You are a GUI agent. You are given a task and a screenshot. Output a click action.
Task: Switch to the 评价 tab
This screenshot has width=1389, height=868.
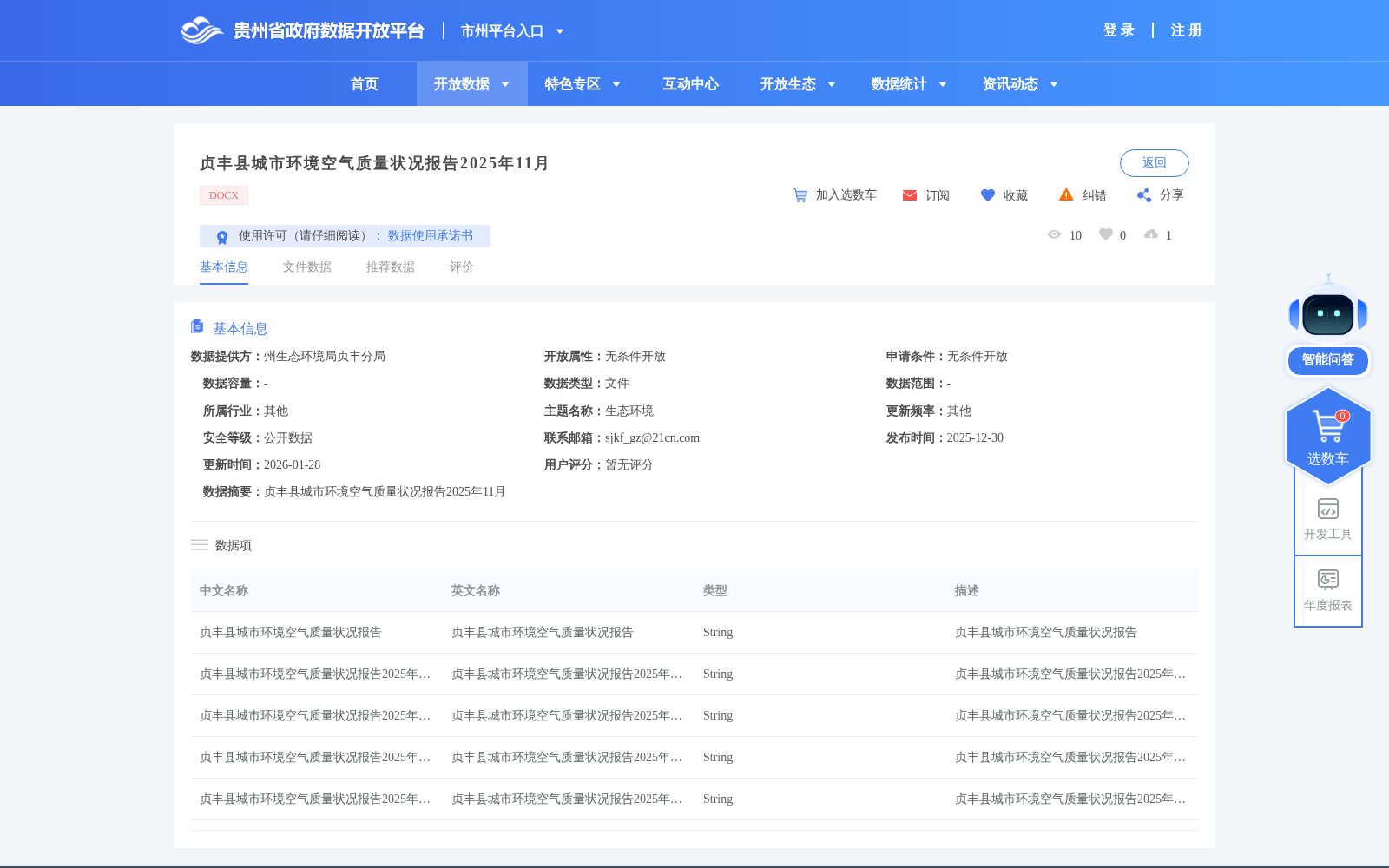coord(462,267)
